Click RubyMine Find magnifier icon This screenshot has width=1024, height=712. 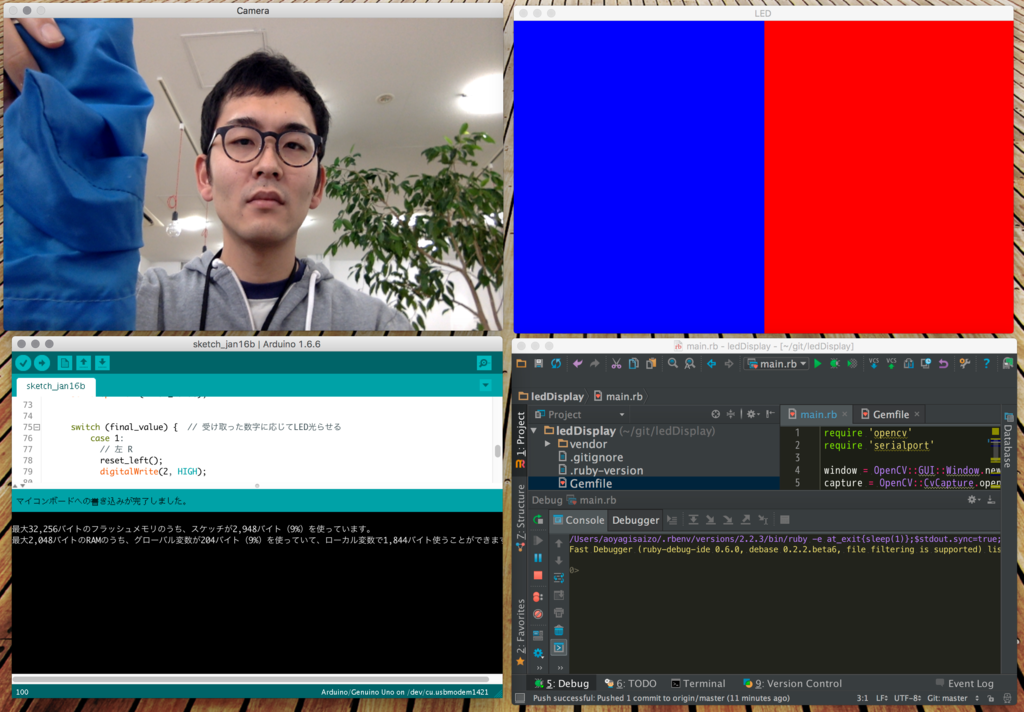[x=673, y=364]
